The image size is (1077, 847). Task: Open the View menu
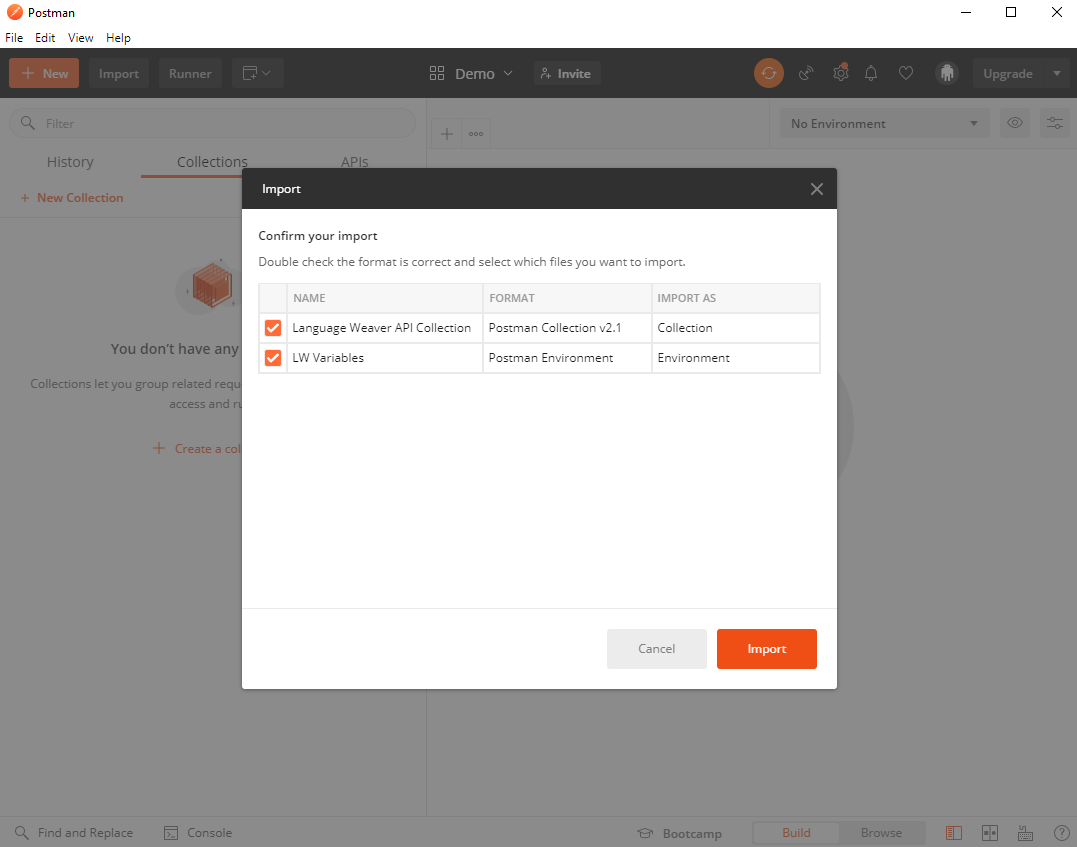point(80,38)
